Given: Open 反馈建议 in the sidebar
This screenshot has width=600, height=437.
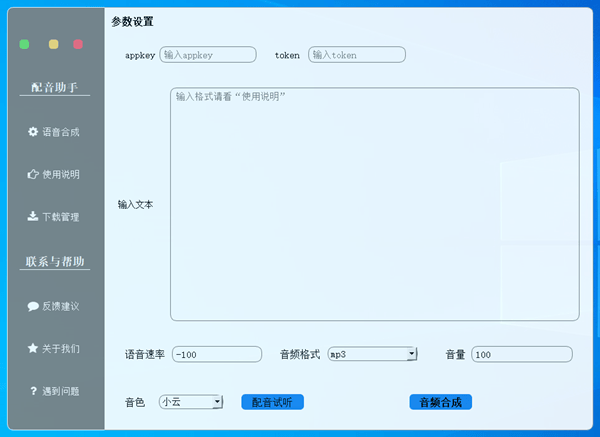Looking at the screenshot, I should pos(54,306).
